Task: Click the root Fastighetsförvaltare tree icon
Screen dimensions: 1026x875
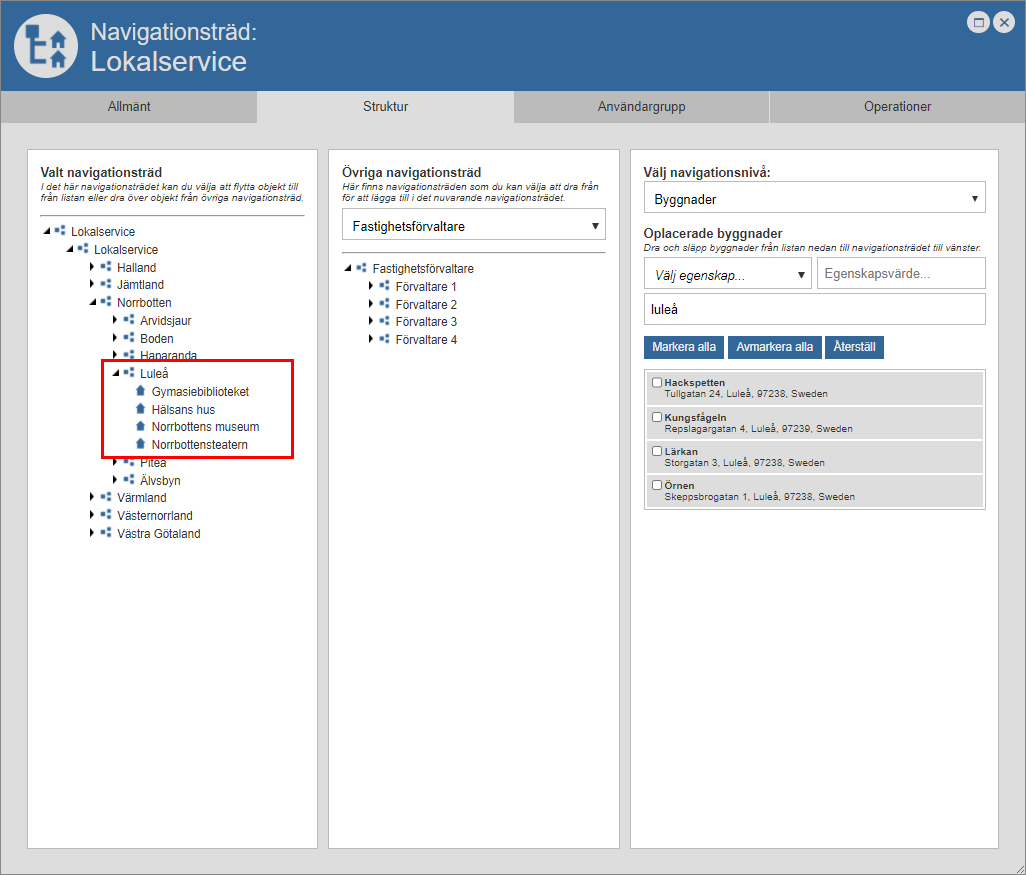Action: click(361, 269)
